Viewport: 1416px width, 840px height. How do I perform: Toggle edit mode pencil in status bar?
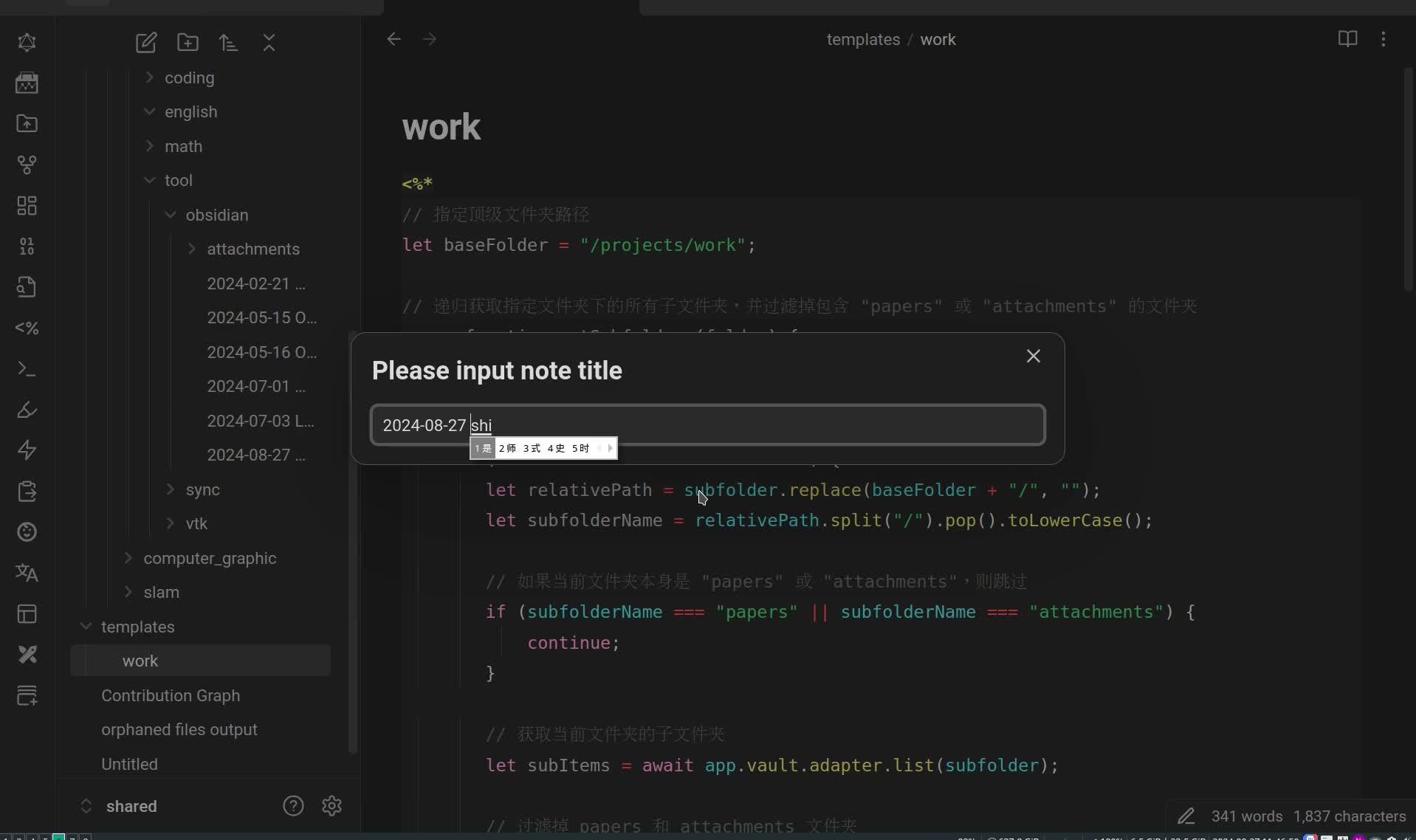coord(1186,816)
